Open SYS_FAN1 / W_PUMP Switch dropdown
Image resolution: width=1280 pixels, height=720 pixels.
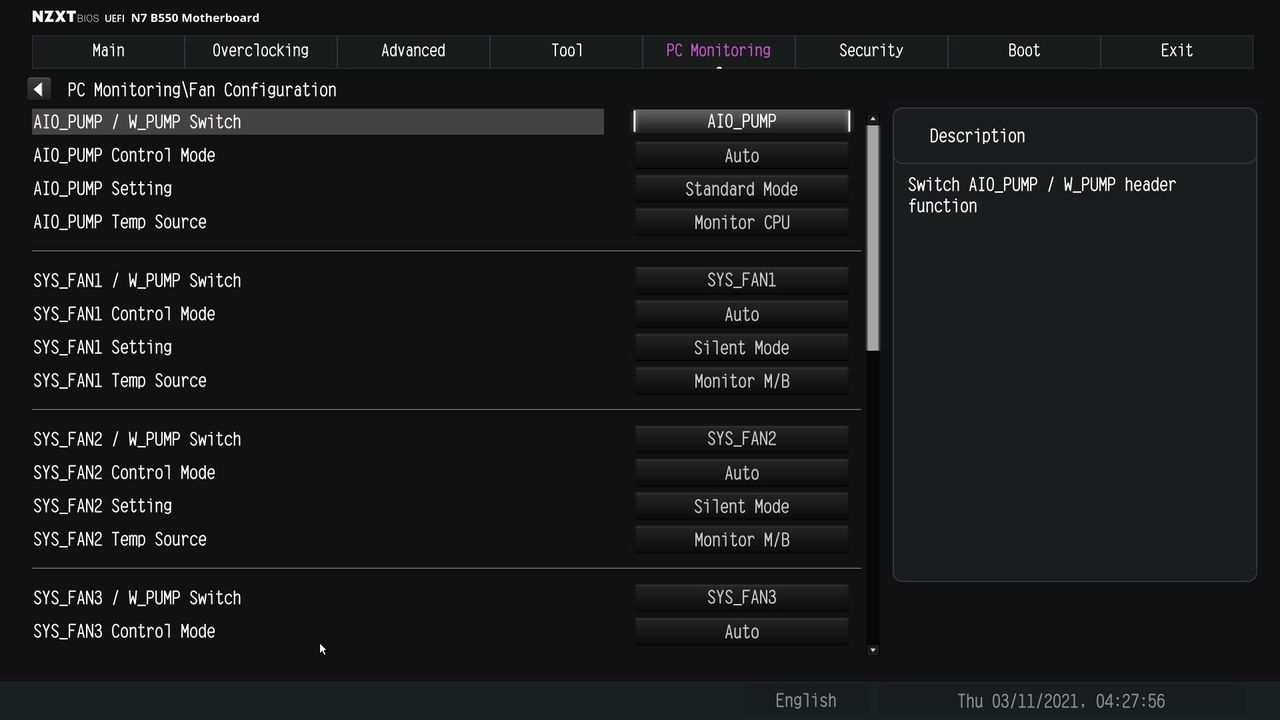[742, 281]
